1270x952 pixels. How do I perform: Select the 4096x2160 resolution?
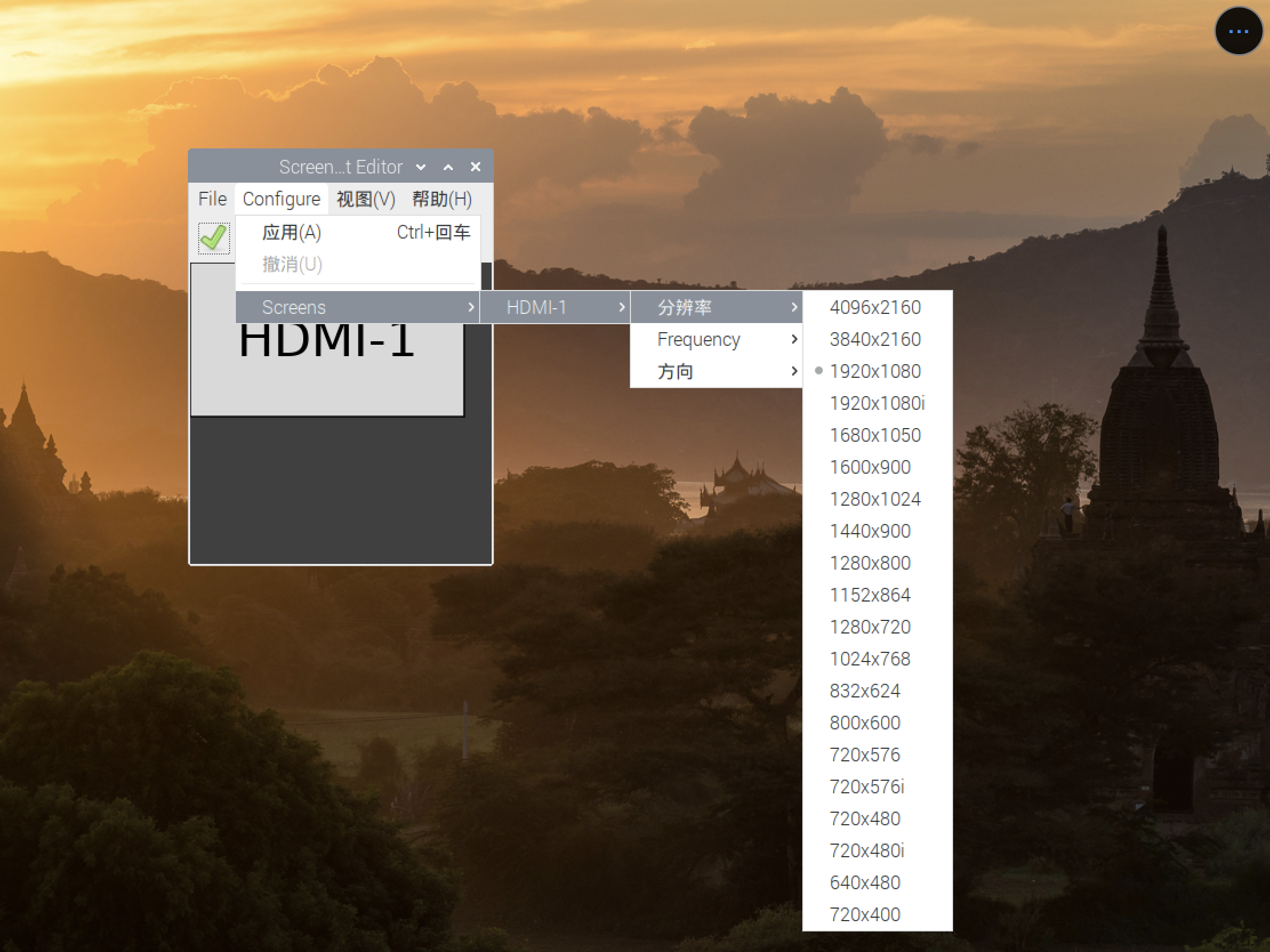(x=877, y=307)
